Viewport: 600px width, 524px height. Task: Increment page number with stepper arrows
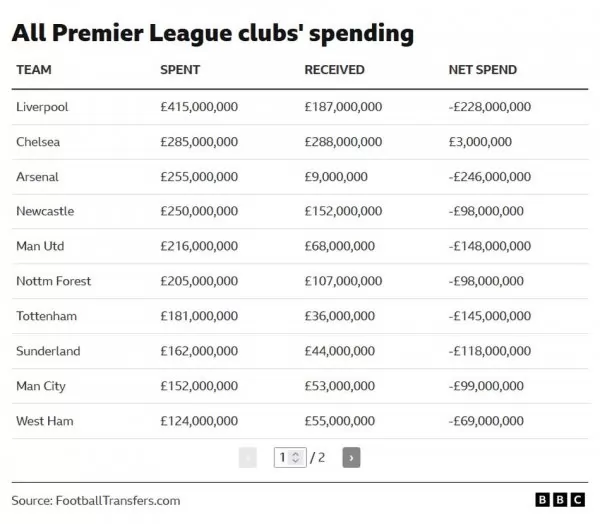(295, 454)
